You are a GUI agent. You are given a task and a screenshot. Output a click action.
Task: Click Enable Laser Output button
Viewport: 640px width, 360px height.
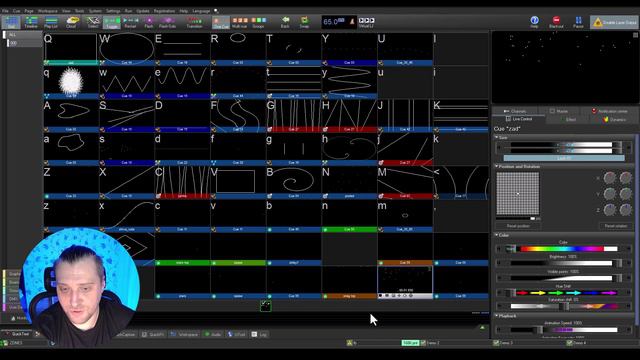click(x=614, y=22)
